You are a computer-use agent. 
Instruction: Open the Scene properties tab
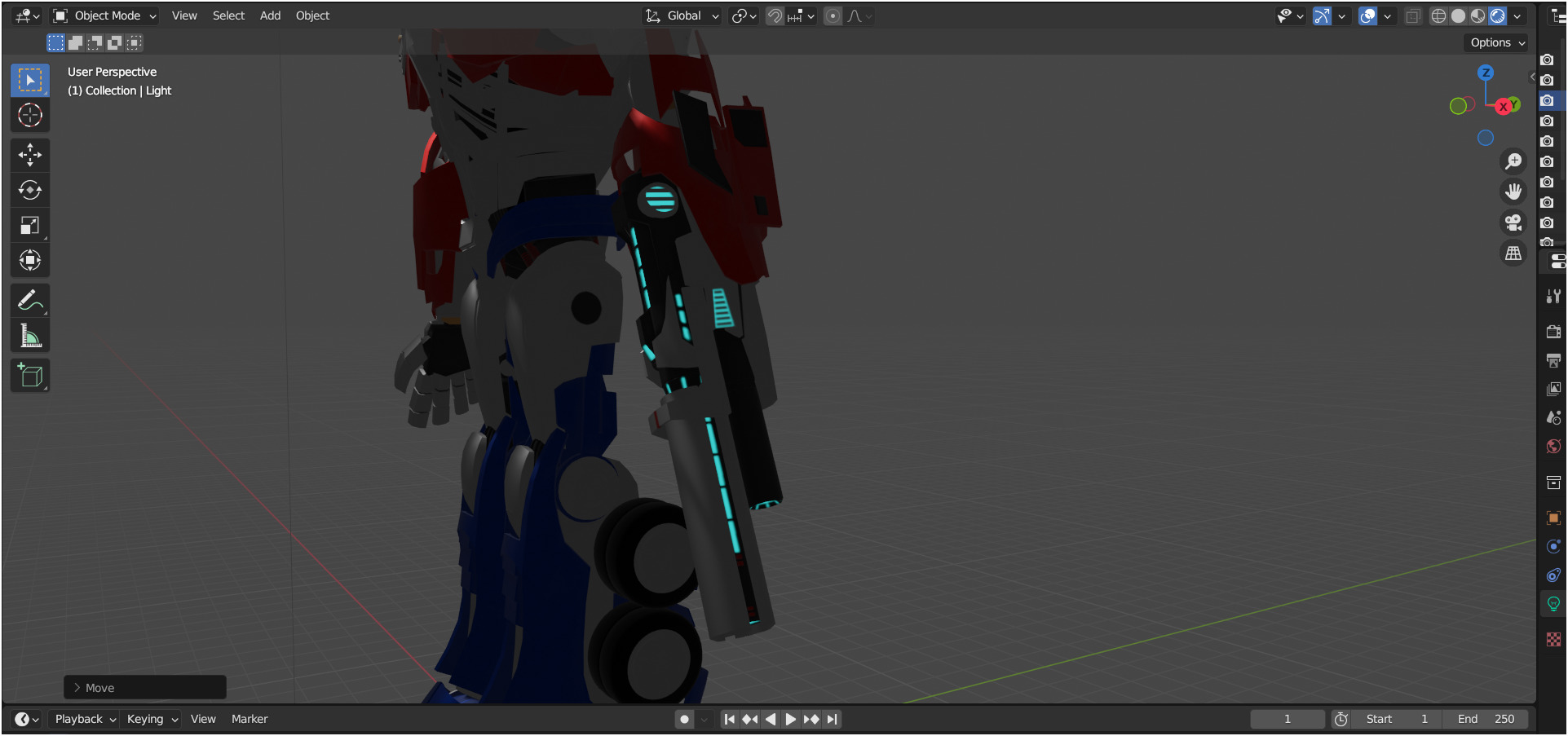tap(1553, 417)
